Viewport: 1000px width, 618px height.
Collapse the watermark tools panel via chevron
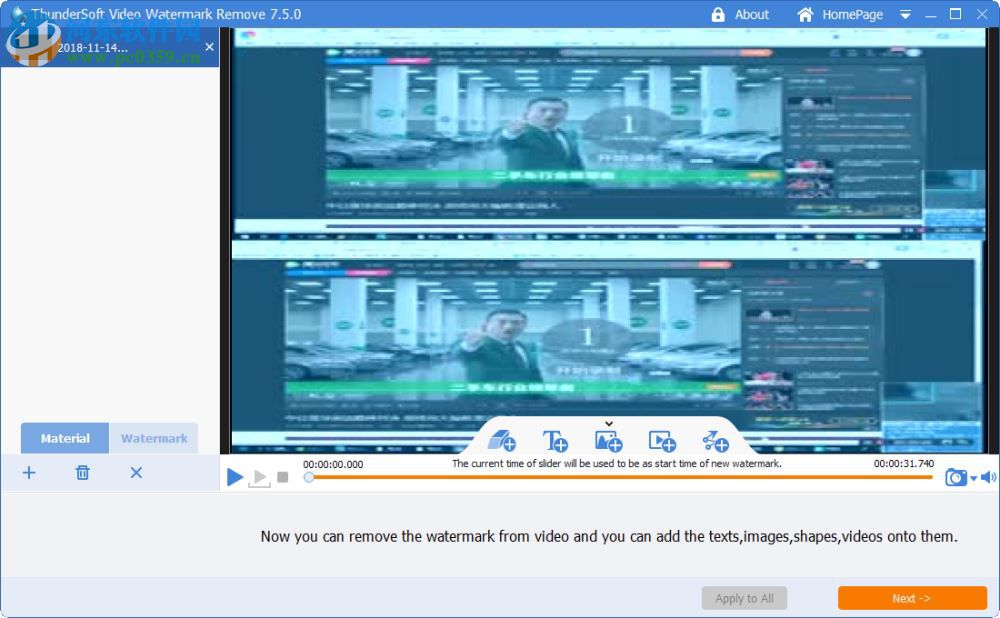pos(608,423)
